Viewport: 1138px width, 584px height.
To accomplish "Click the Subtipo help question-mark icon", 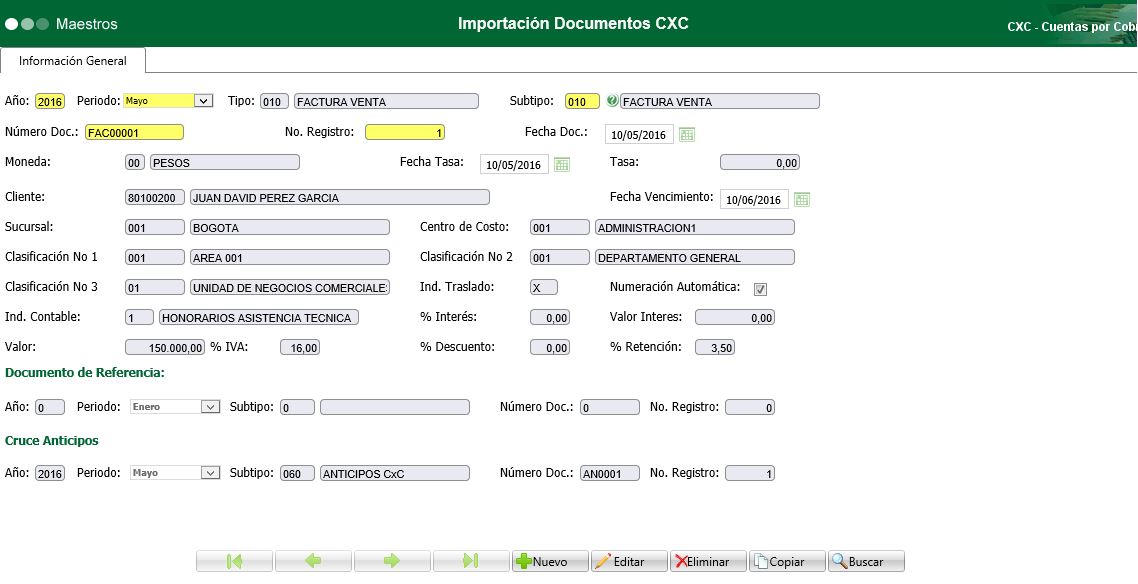I will pos(612,102).
